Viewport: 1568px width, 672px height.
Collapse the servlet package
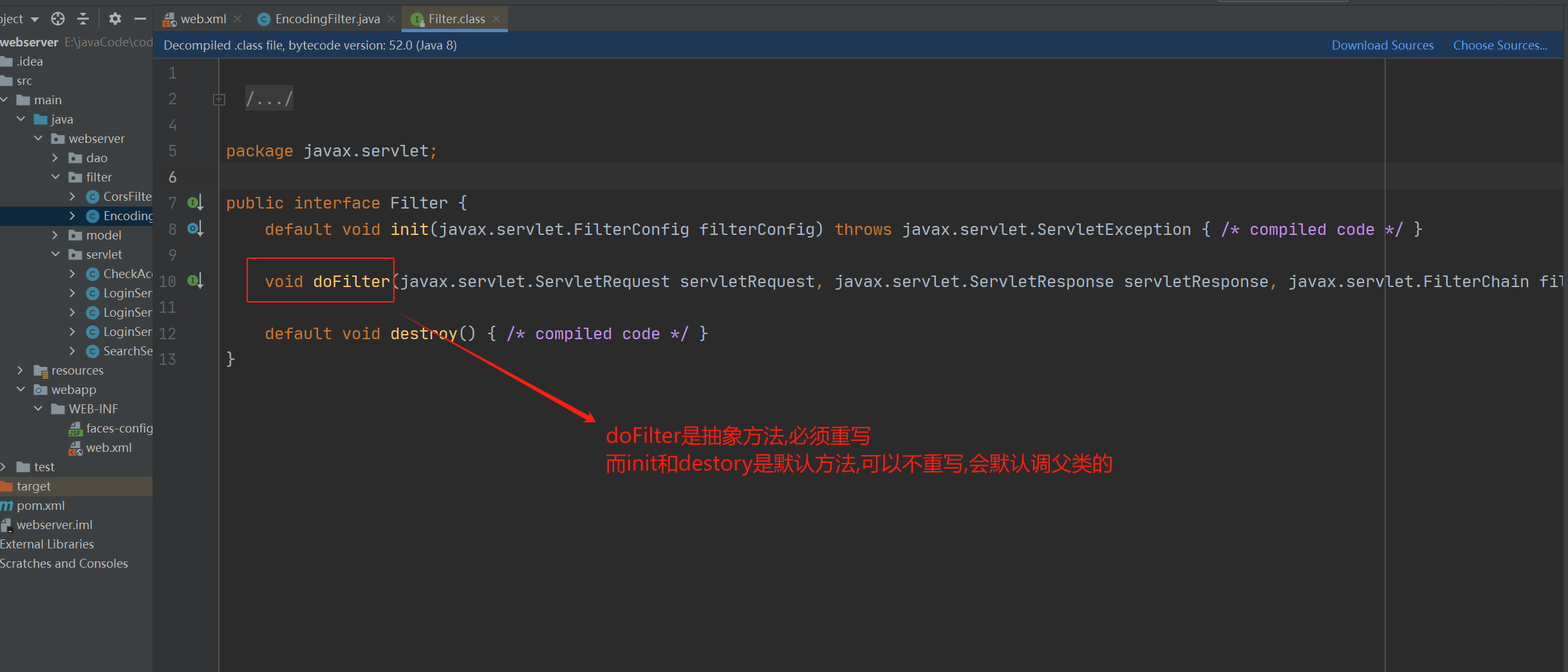point(55,254)
